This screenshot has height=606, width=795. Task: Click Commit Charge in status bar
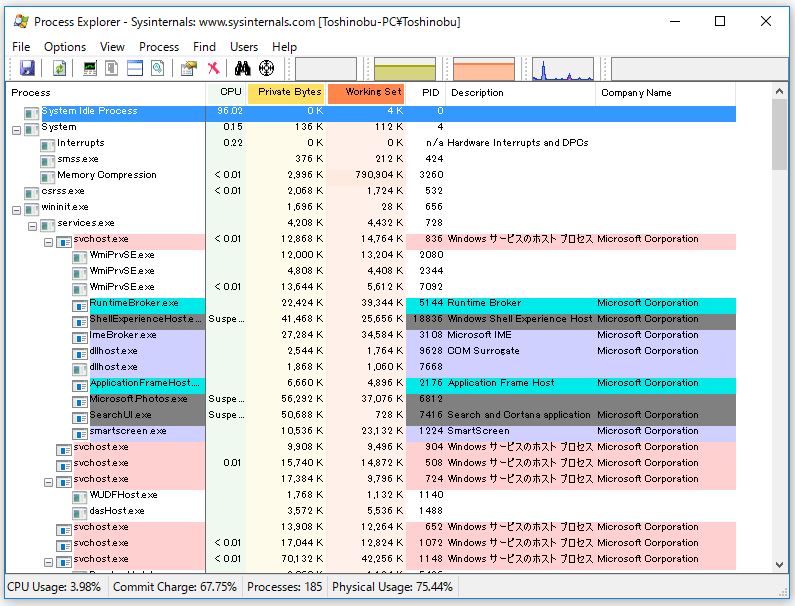tap(175, 587)
